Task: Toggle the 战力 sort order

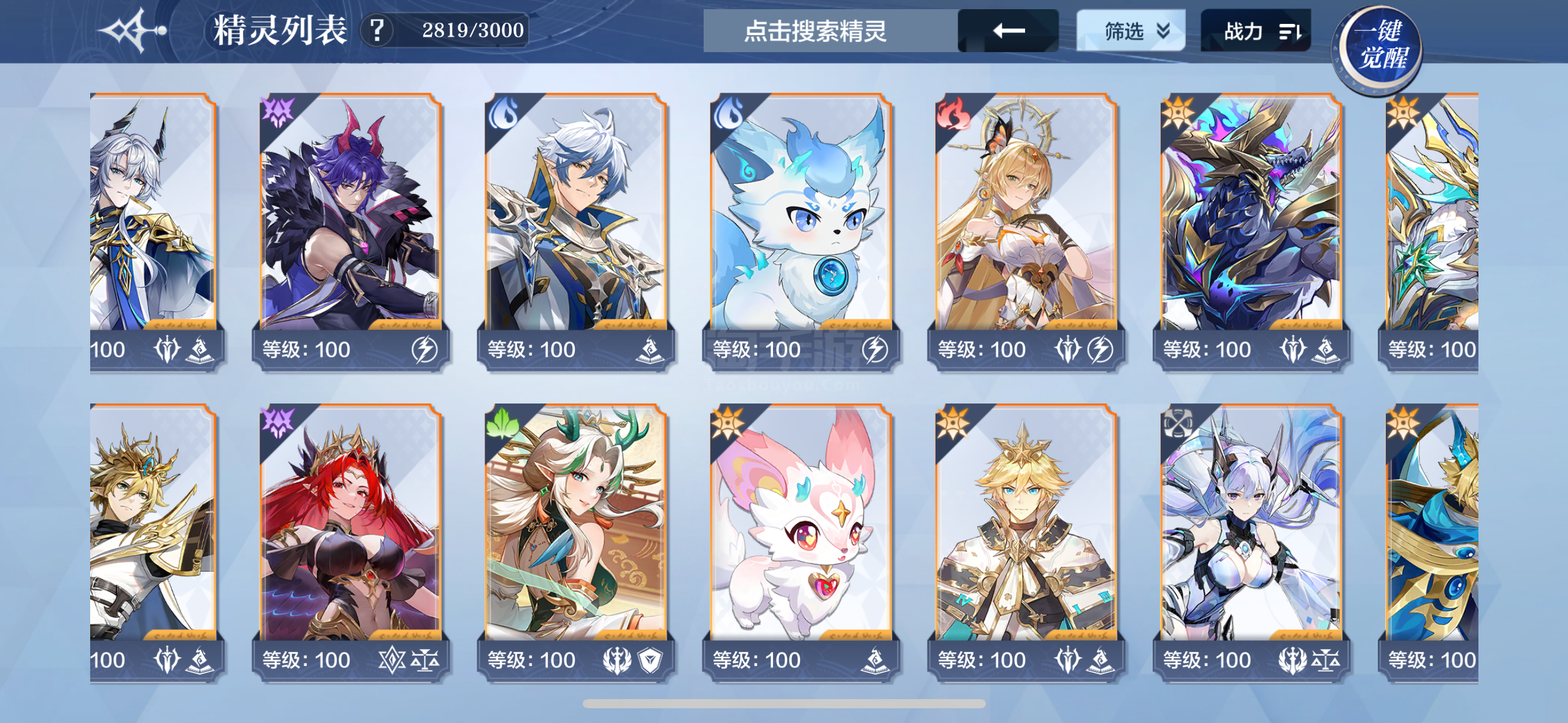Action: (x=1255, y=31)
